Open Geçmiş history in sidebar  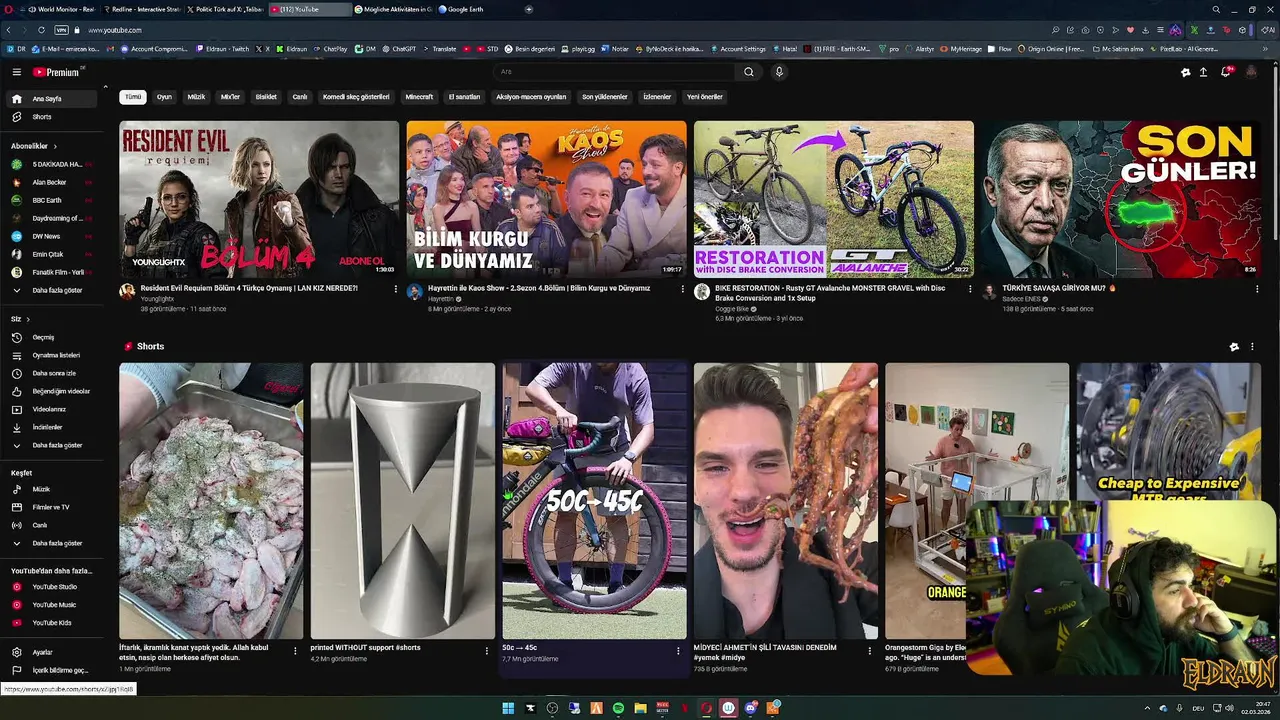pyautogui.click(x=53, y=337)
